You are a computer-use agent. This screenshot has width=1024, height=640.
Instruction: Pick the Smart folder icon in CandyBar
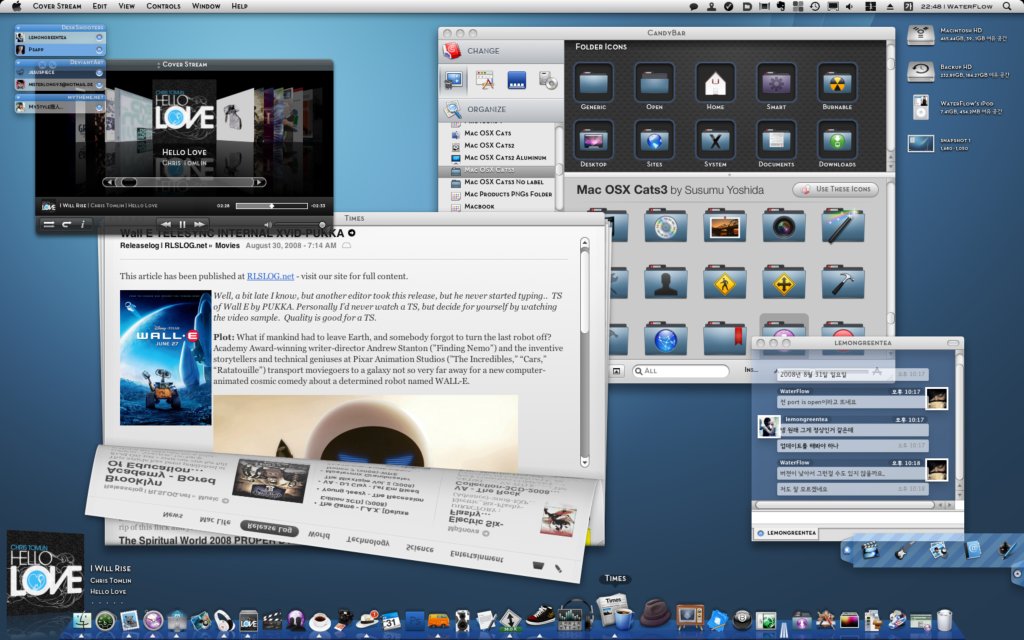(x=776, y=83)
